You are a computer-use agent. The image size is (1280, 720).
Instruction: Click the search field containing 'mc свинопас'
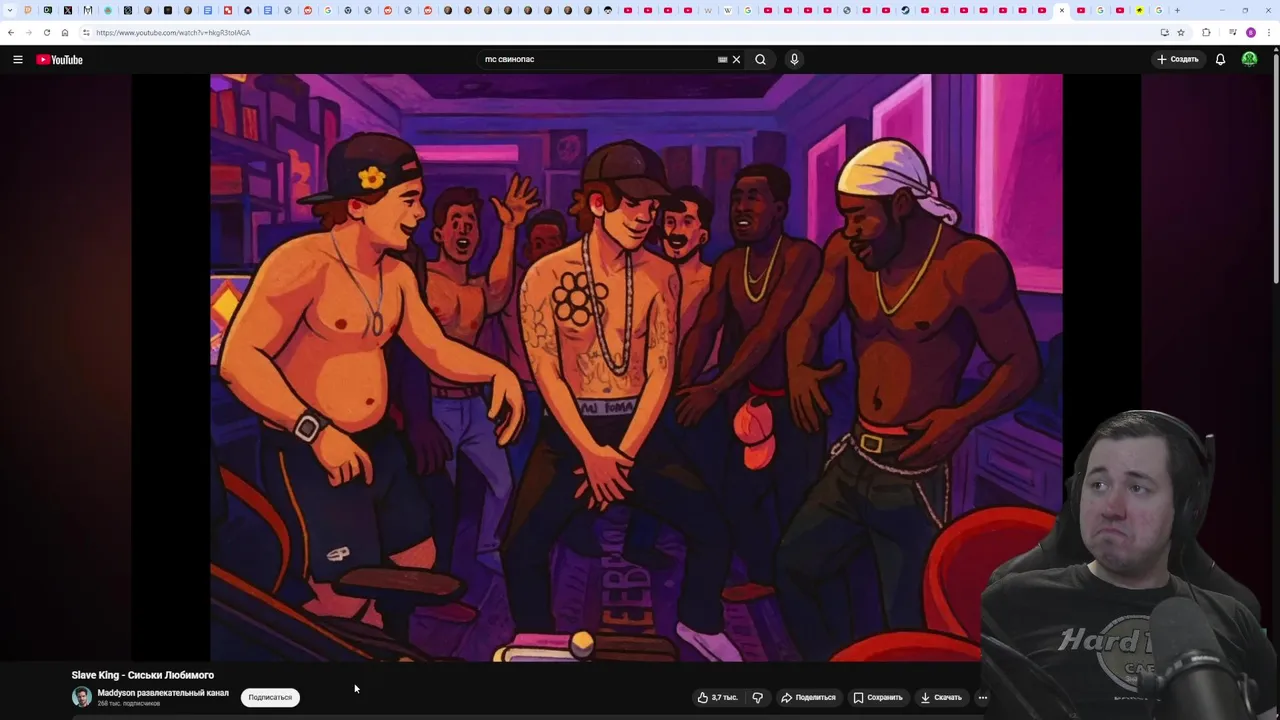click(595, 59)
